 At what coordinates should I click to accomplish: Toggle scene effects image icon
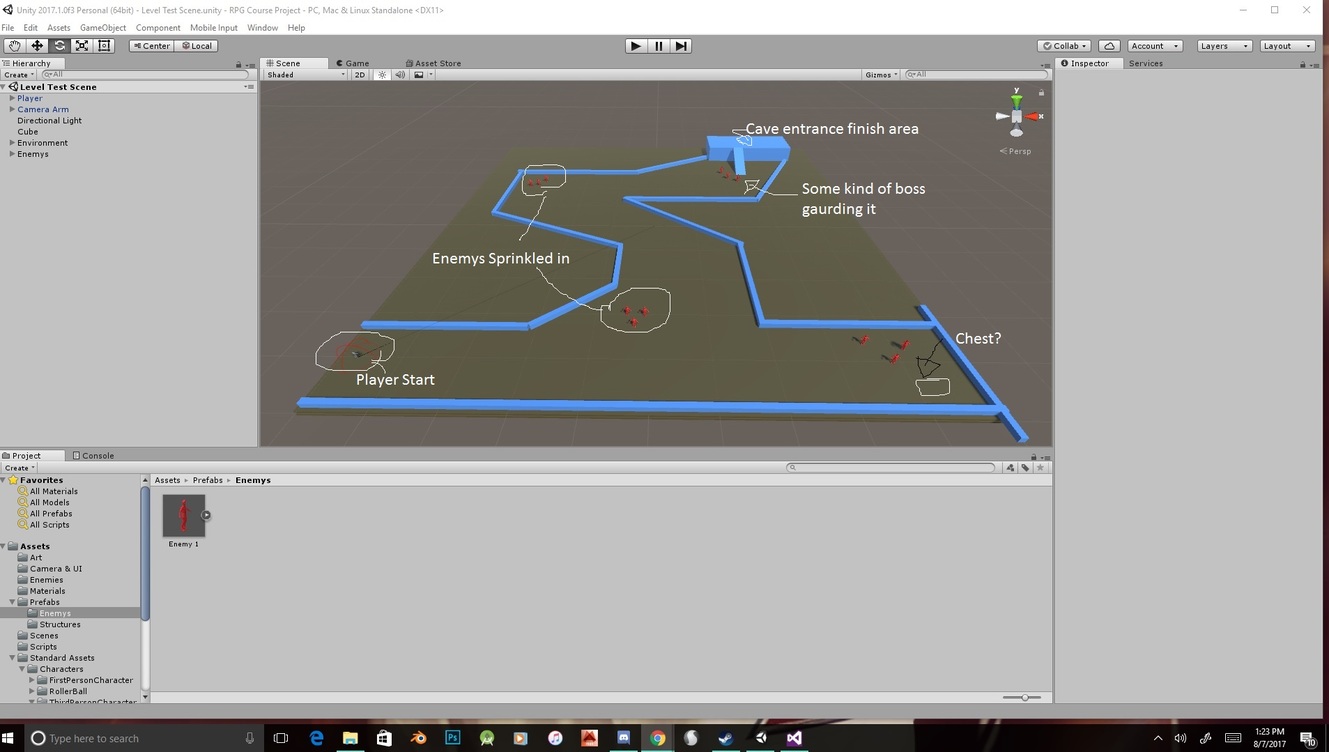click(x=419, y=75)
